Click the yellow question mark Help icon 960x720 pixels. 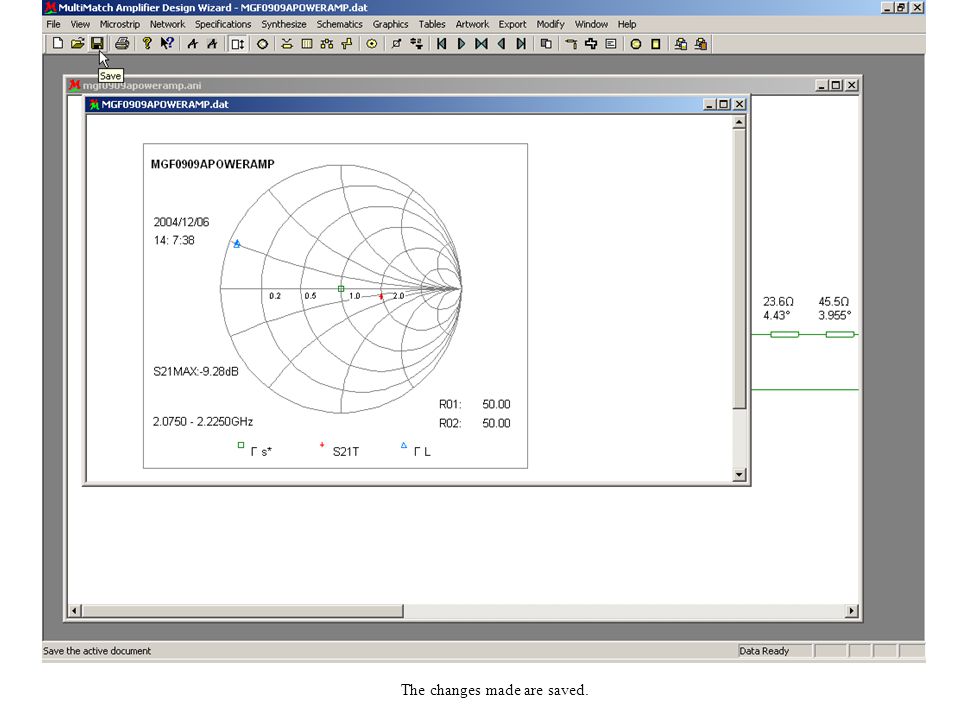[147, 43]
